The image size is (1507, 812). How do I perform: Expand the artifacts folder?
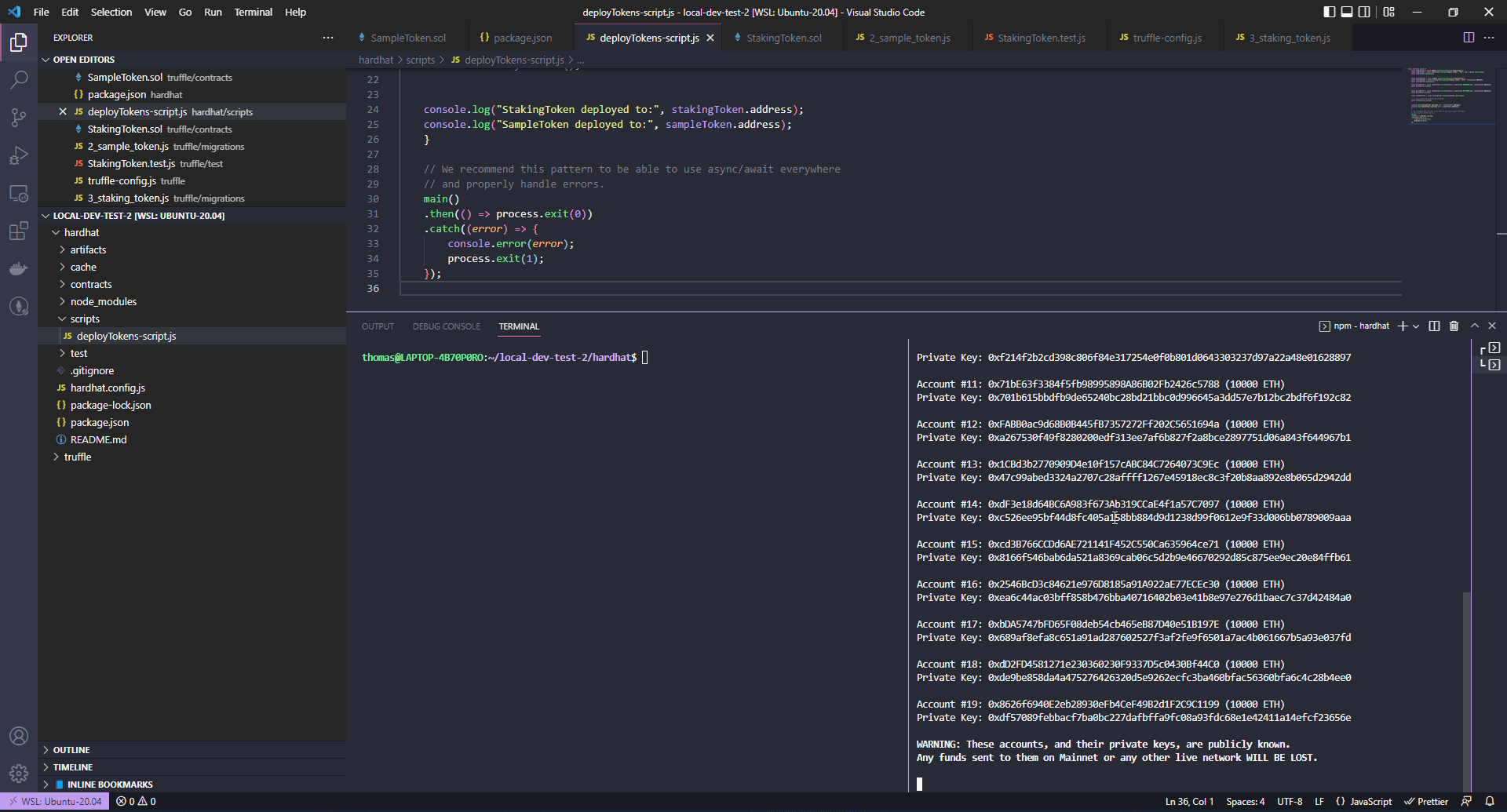click(192, 249)
